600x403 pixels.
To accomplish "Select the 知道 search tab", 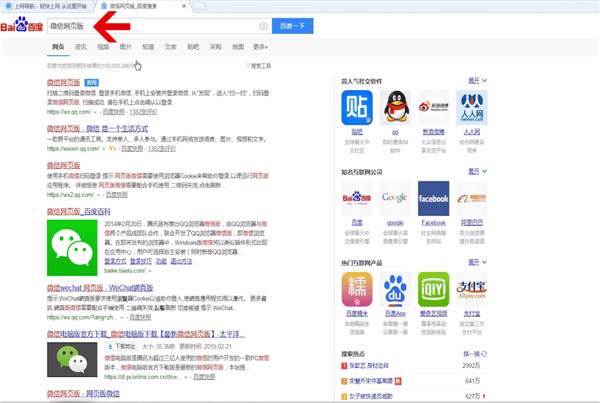I will pyautogui.click(x=148, y=47).
